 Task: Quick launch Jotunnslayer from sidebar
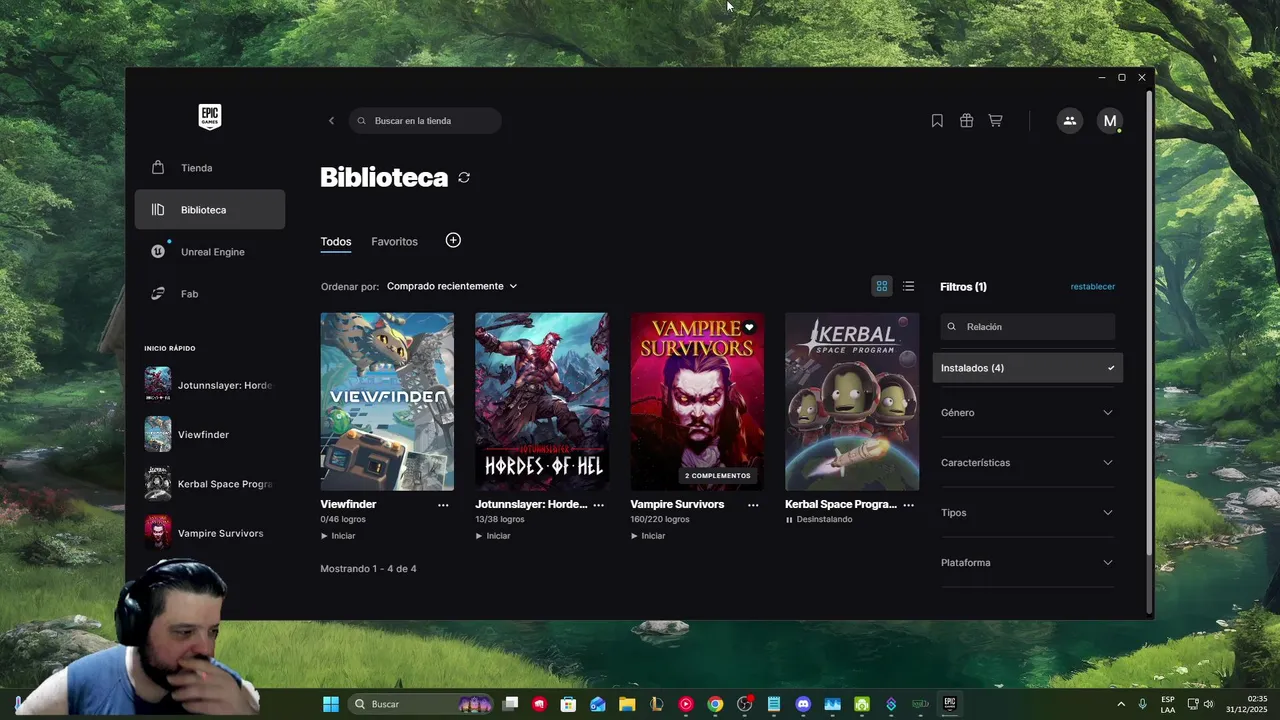[209, 385]
